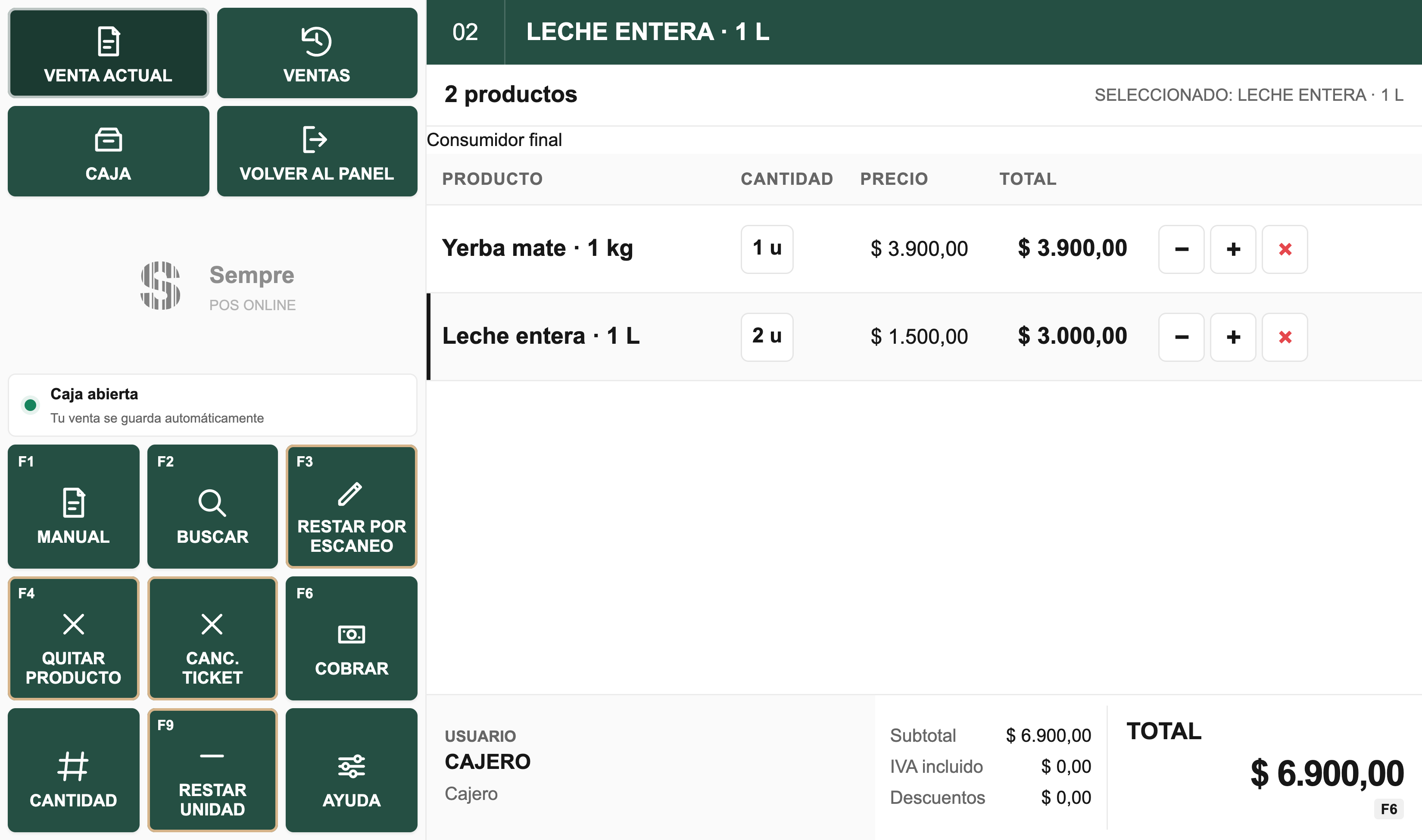This screenshot has width=1422, height=840.
Task: Click the F6 badge under the total
Action: (x=1388, y=809)
